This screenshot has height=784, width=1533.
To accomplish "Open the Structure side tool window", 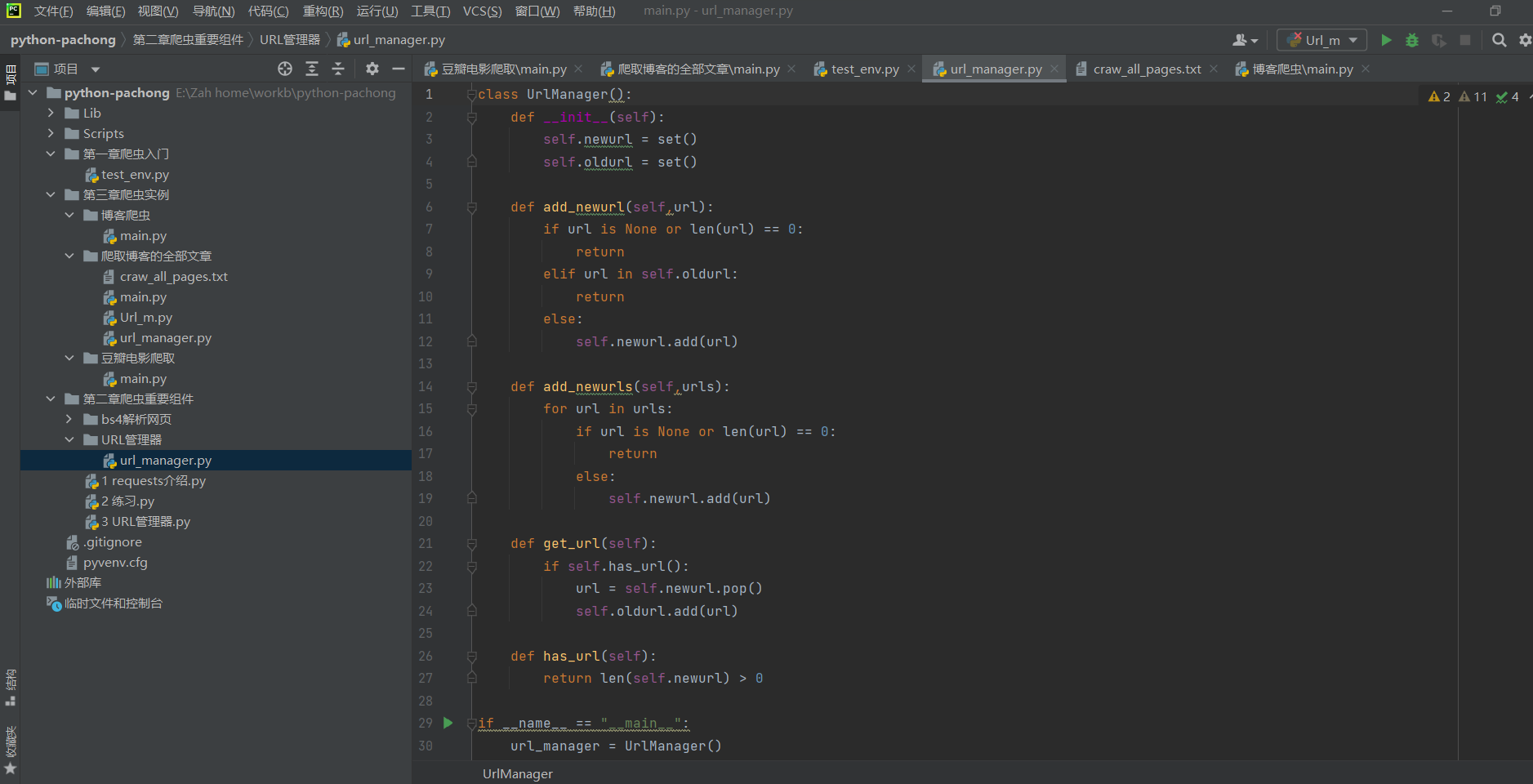I will pyautogui.click(x=11, y=688).
